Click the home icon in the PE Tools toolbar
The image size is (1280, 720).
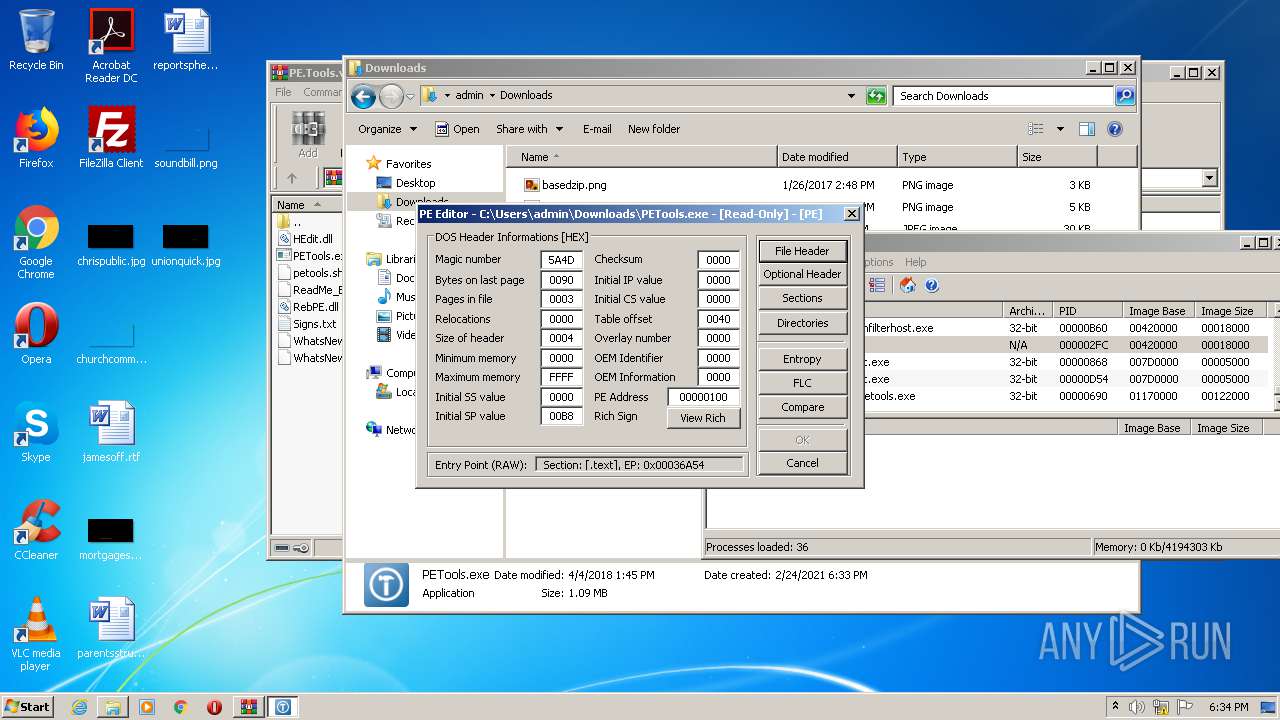tap(907, 286)
